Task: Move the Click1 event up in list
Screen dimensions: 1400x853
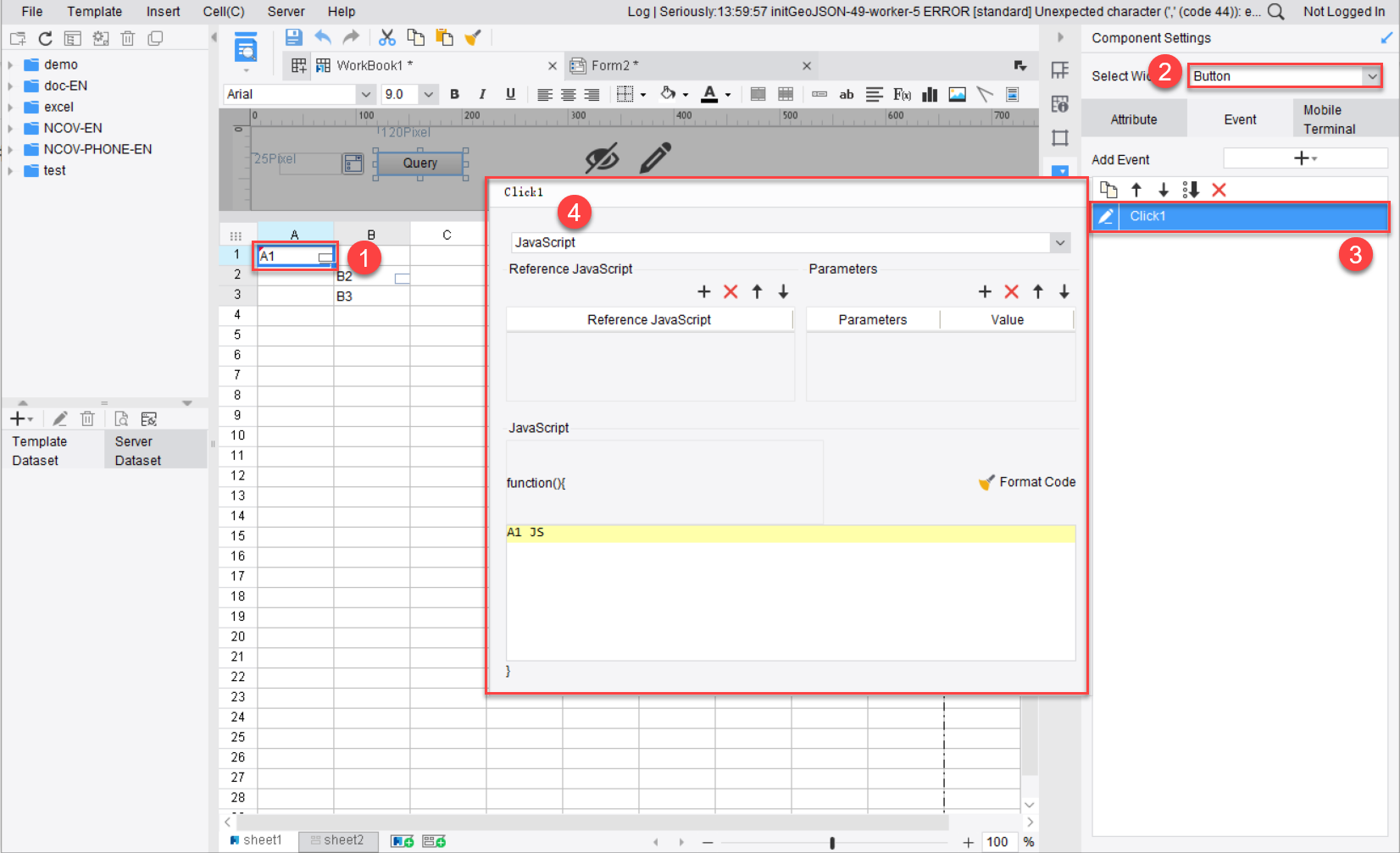Action: tap(1136, 190)
